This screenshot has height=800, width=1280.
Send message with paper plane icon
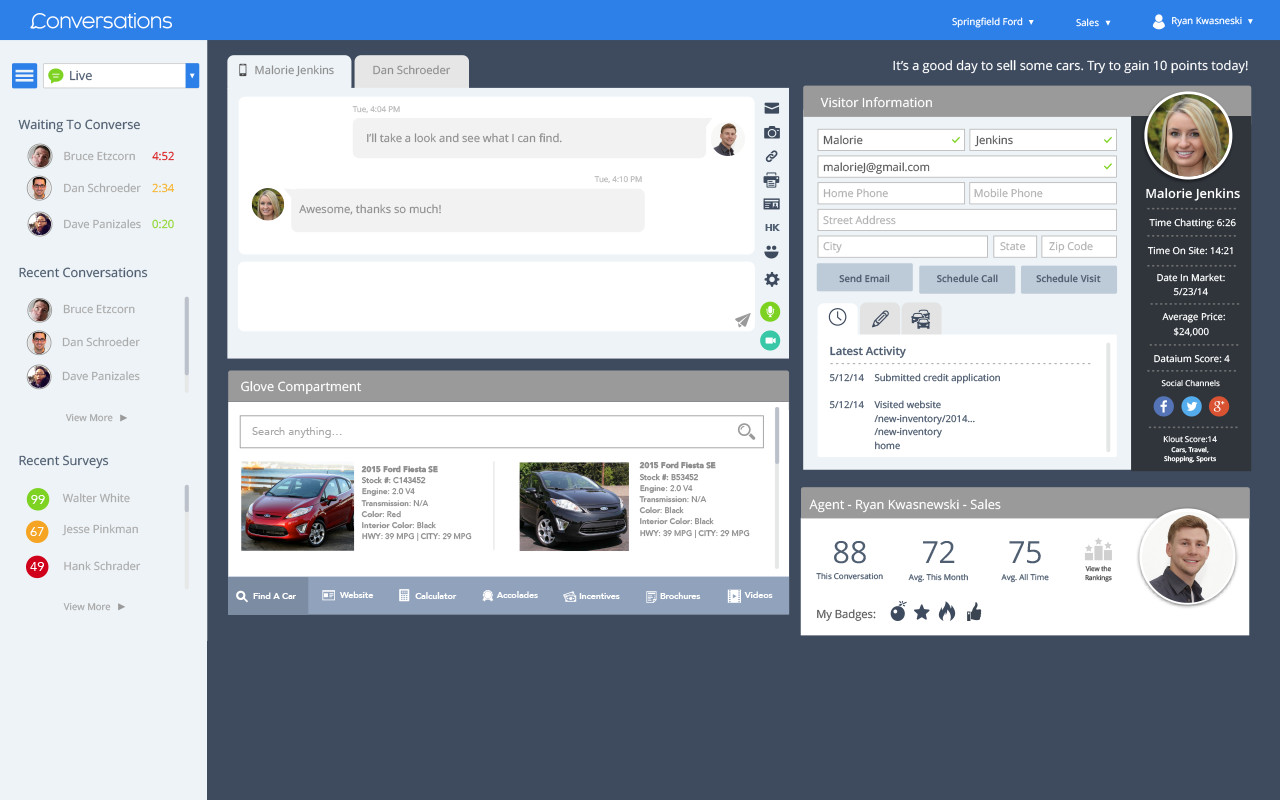743,320
